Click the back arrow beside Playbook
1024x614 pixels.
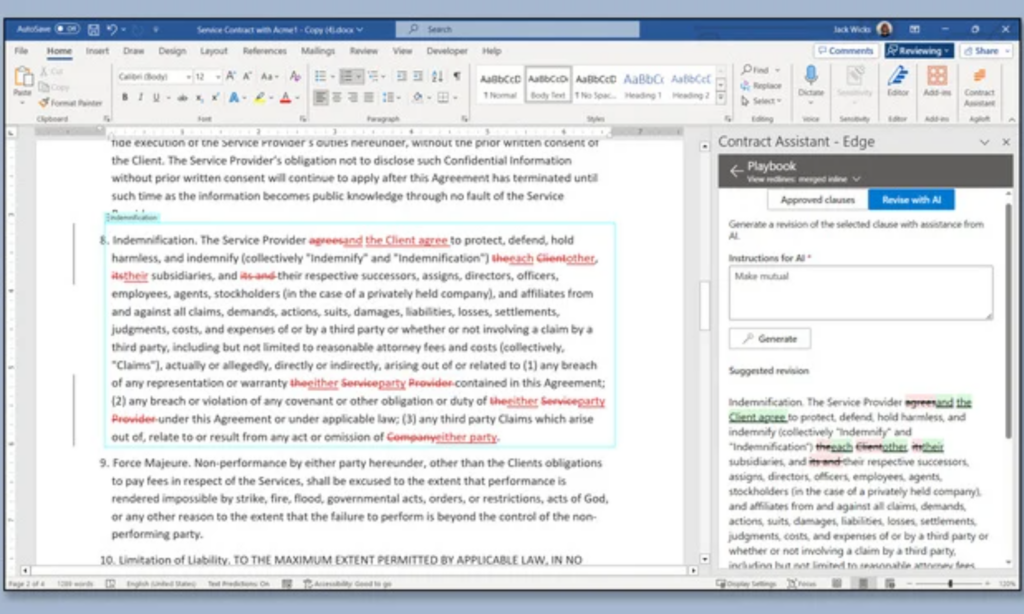pos(736,171)
